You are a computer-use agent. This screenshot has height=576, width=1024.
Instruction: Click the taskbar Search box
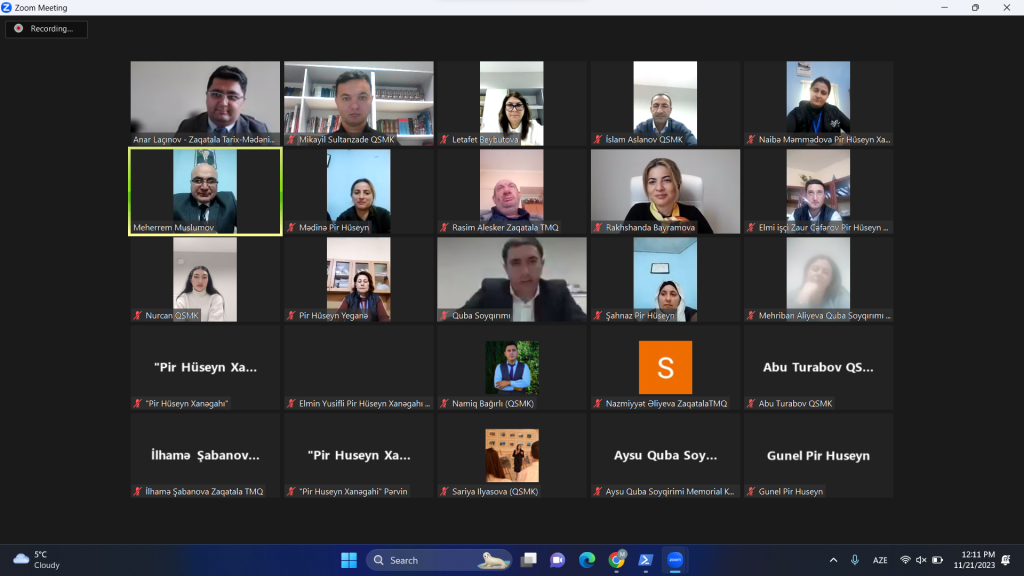[438, 560]
